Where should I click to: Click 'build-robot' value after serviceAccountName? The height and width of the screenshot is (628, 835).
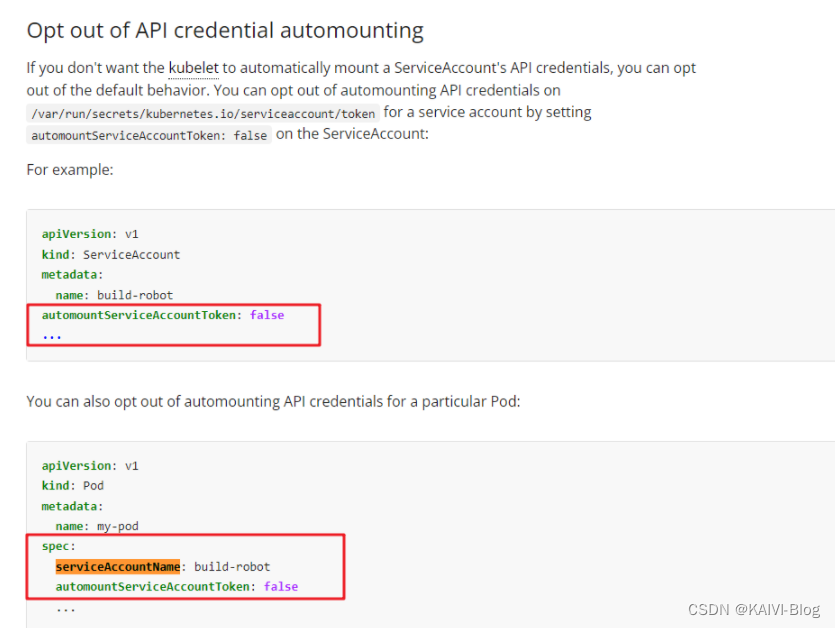point(232,567)
